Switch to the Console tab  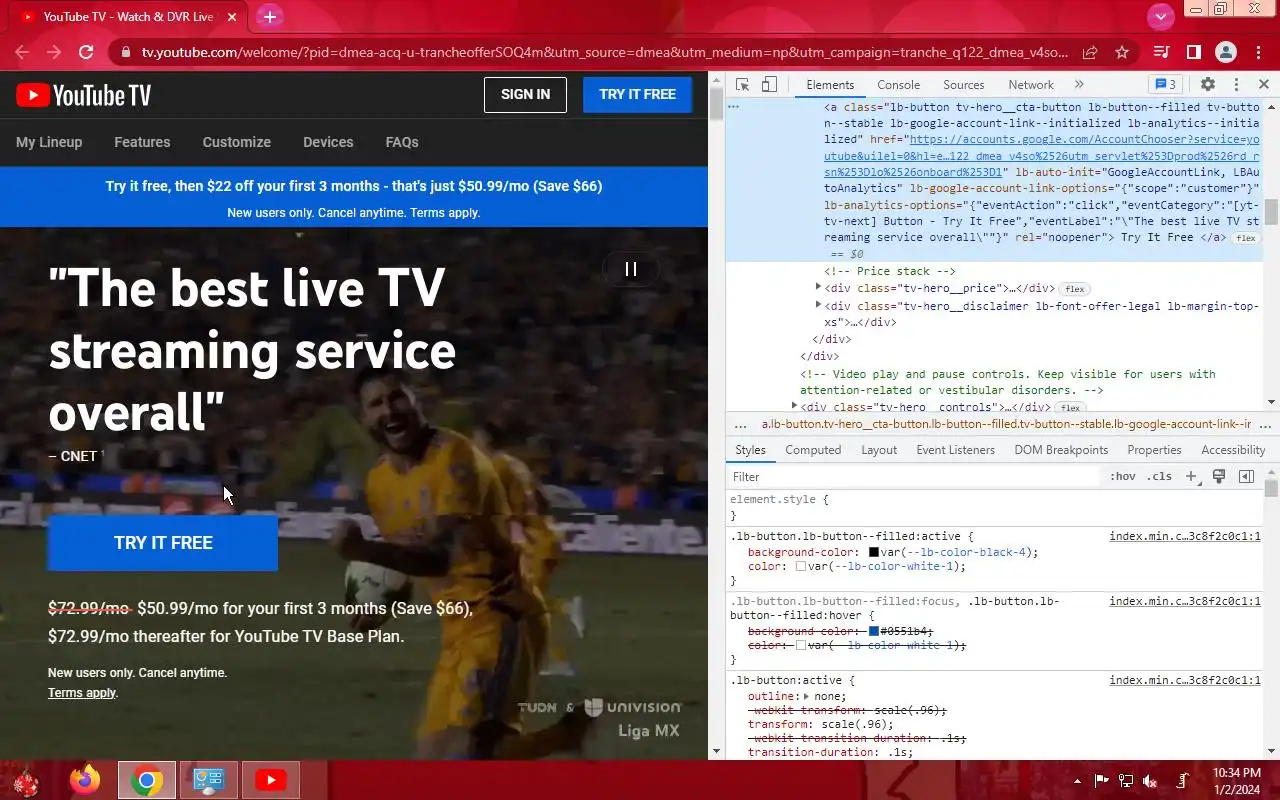tap(898, 85)
